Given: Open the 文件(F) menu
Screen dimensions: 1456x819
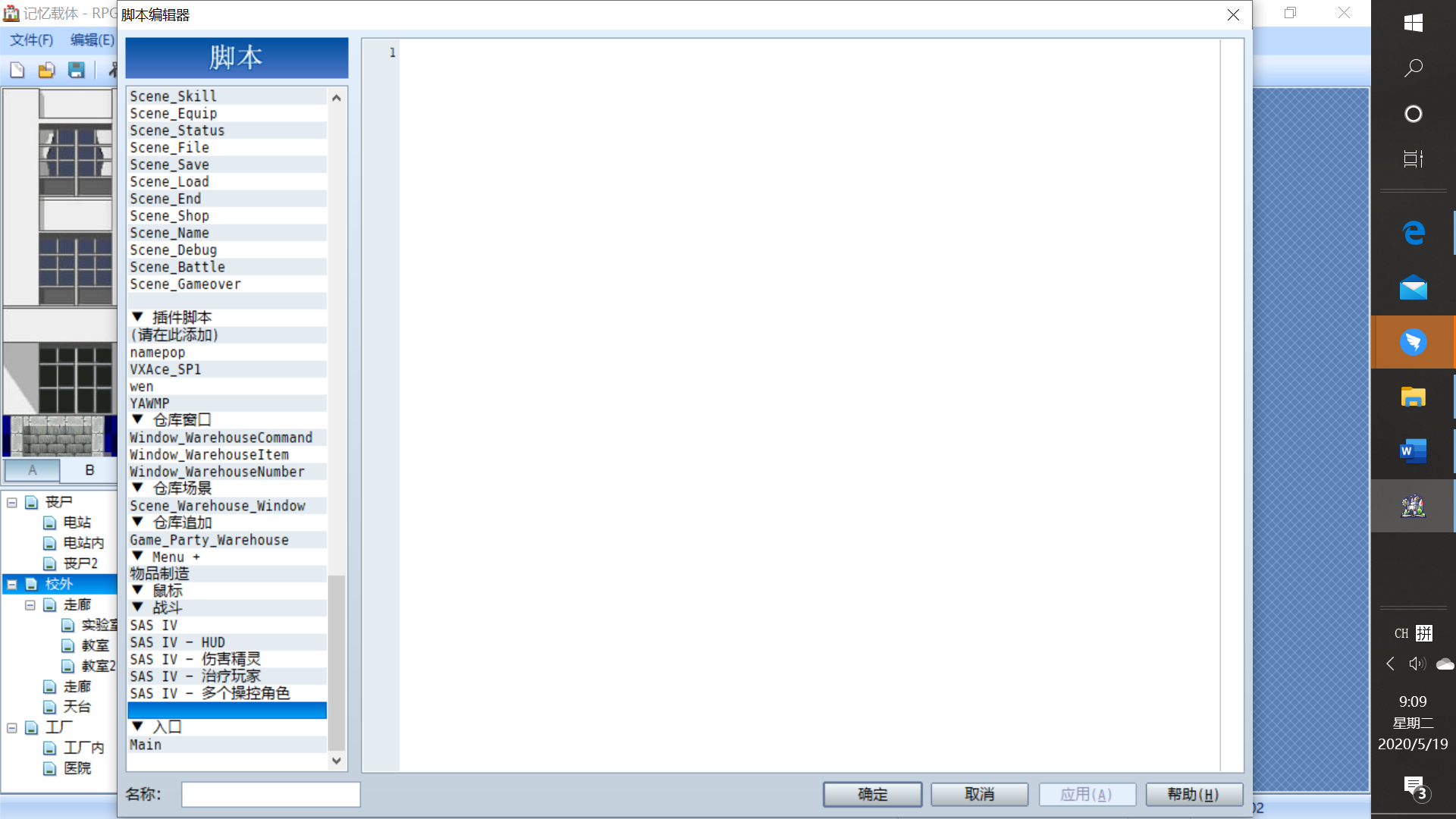Looking at the screenshot, I should (x=32, y=40).
